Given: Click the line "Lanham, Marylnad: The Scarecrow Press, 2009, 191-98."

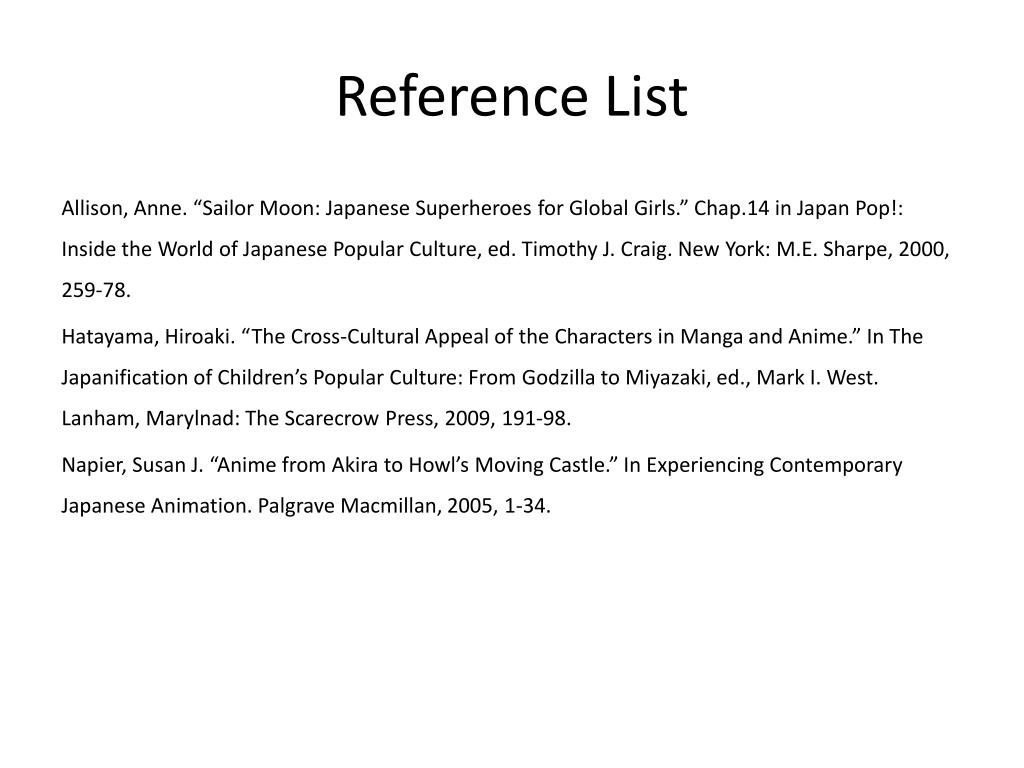Looking at the screenshot, I should click(x=316, y=419).
